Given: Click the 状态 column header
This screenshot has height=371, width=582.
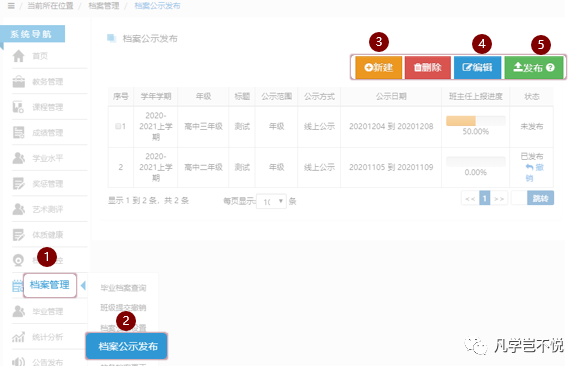Looking at the screenshot, I should [x=532, y=96].
